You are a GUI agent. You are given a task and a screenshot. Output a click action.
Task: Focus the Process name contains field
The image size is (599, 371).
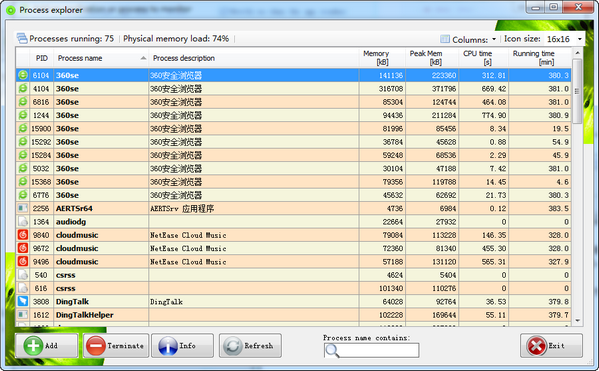[x=371, y=350]
